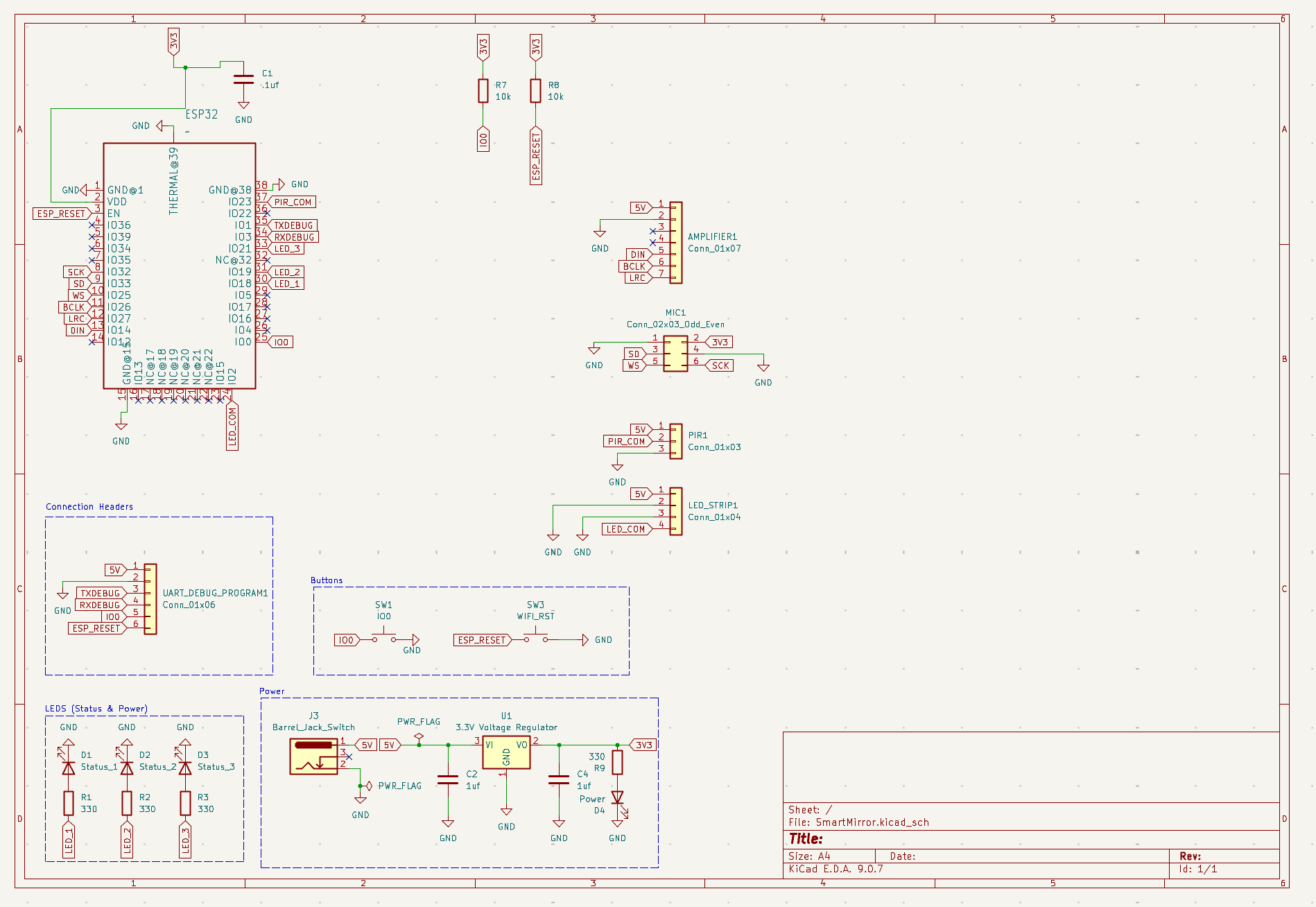Select the C1 .1uf capacitor symbol
Screen dimensions: 1316x907
tap(243, 79)
